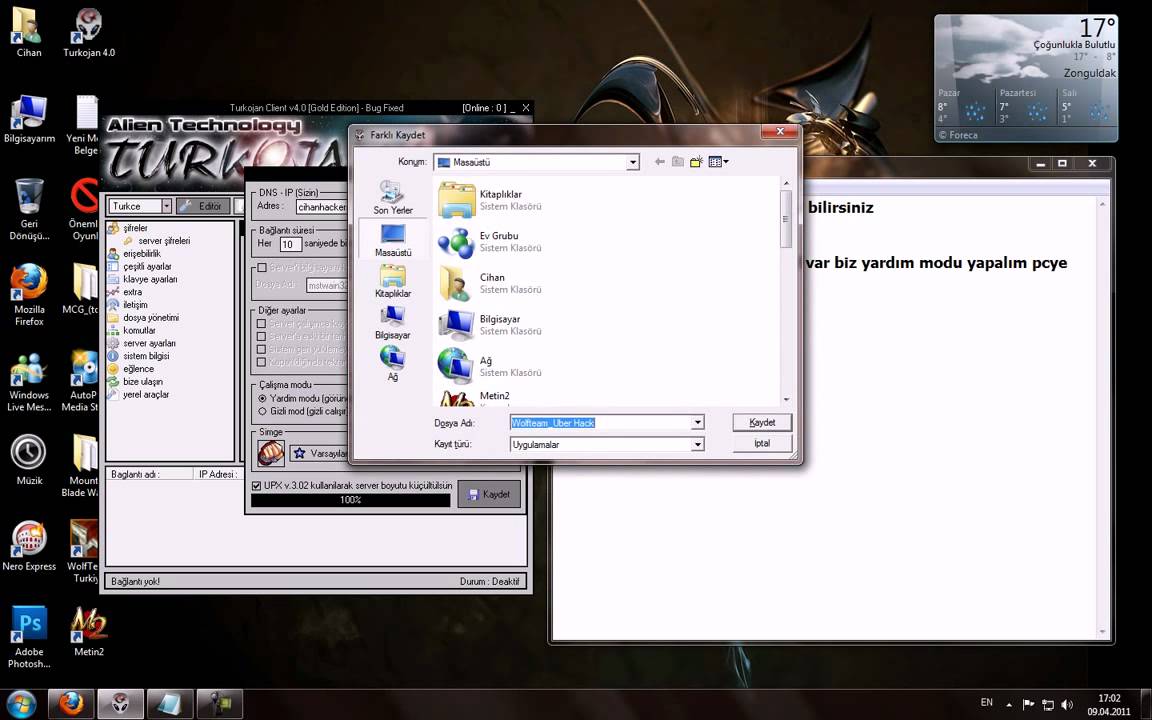Viewport: 1152px width, 720px height.
Task: Open Cihan folder in the file list
Action: [x=489, y=284]
